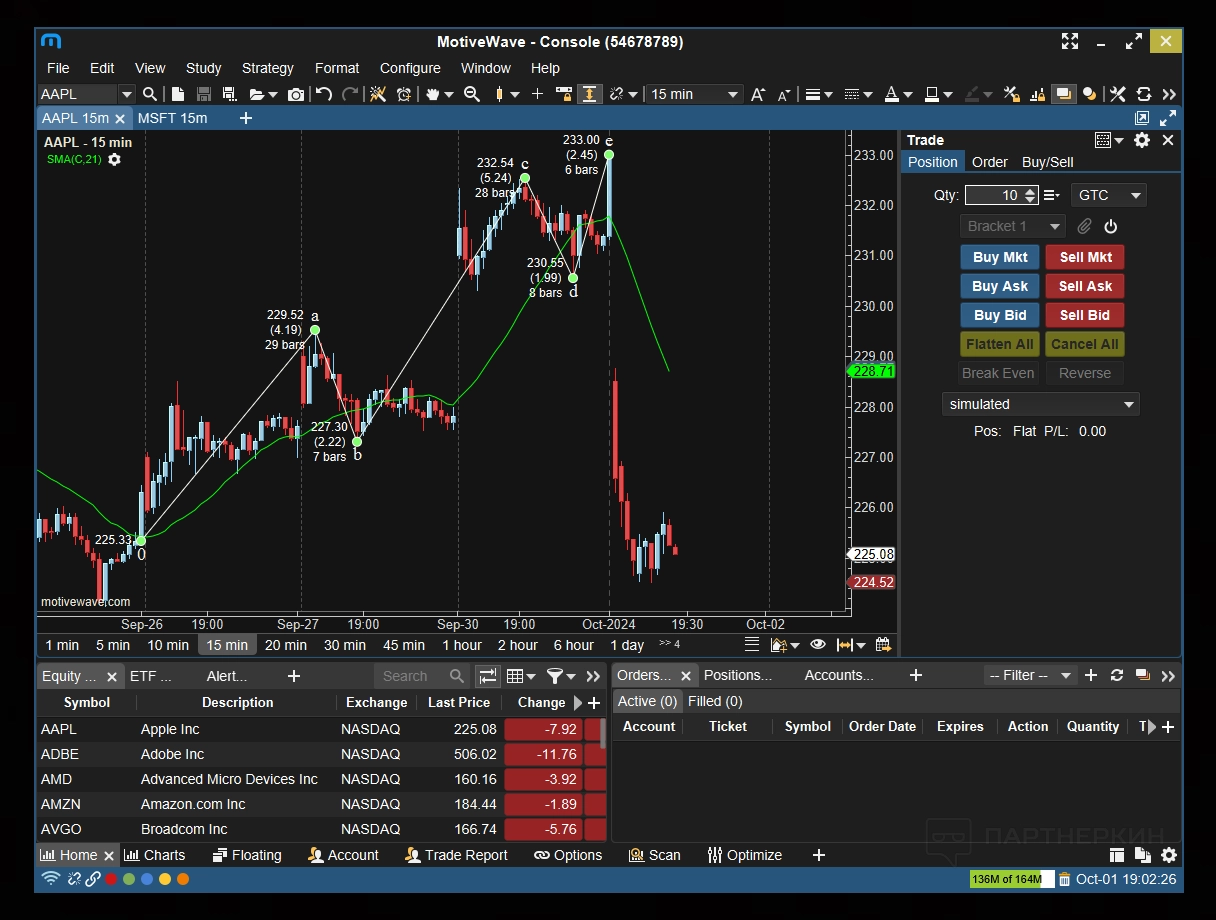Click the refresh chart icon in toolbar
This screenshot has height=920, width=1216.
tap(1144, 94)
